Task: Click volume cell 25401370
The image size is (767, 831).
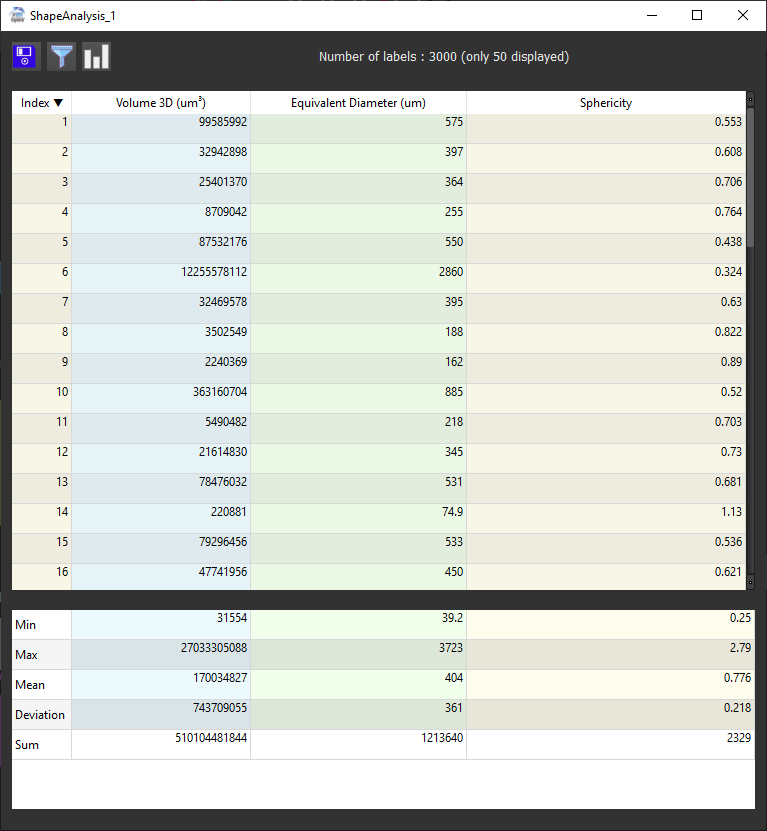Action: tap(161, 189)
